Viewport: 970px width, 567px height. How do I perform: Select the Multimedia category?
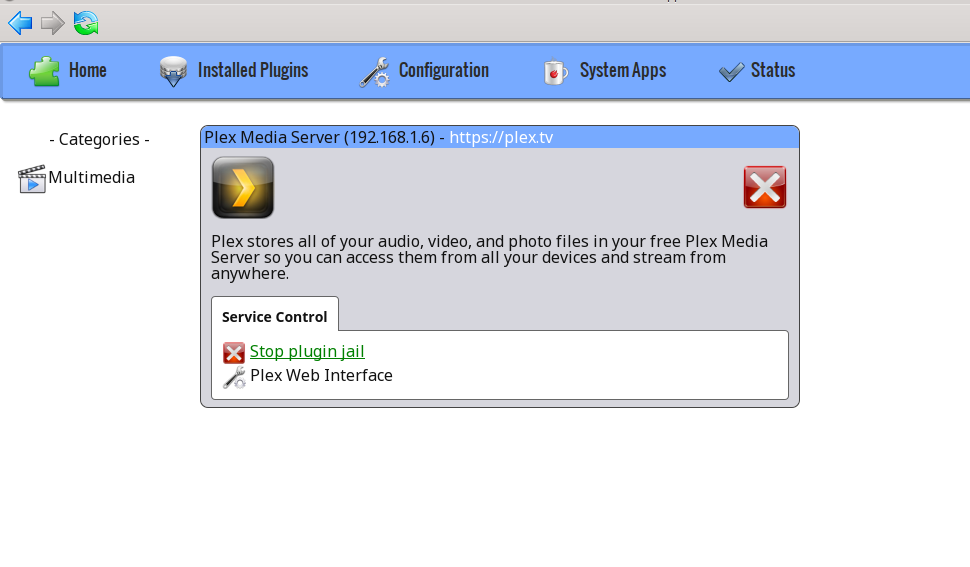[92, 177]
